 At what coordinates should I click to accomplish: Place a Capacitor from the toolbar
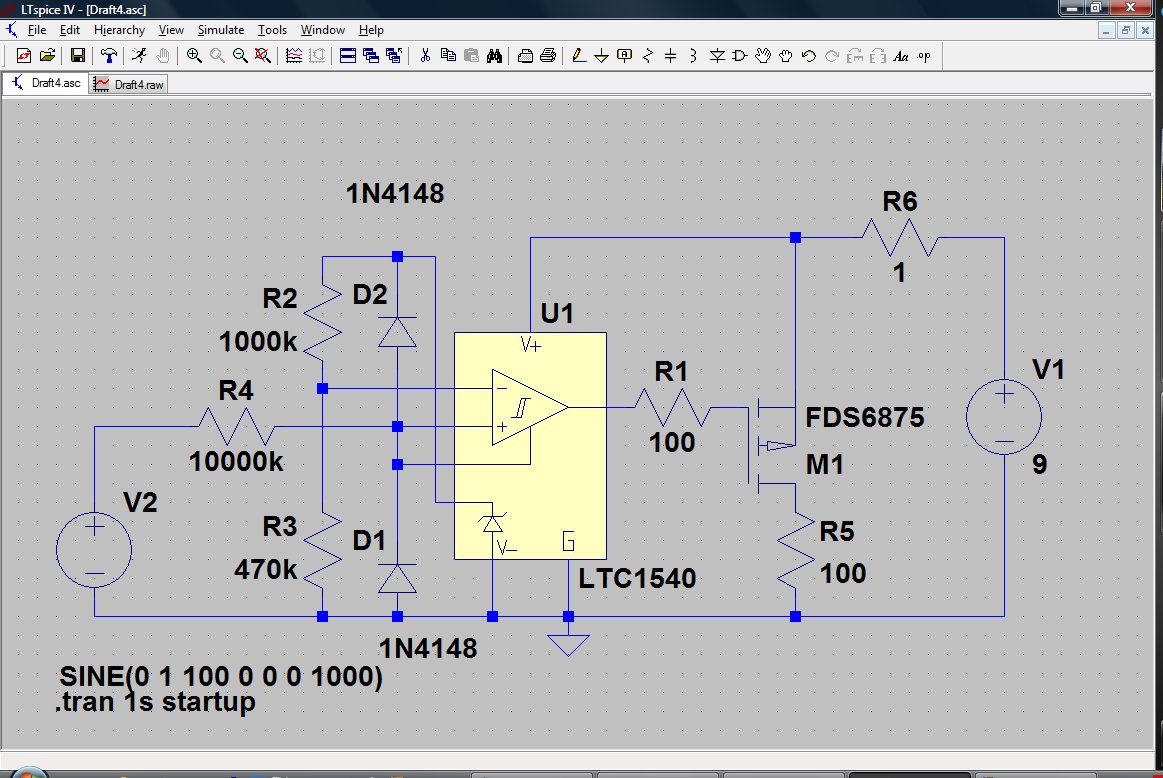pos(671,56)
